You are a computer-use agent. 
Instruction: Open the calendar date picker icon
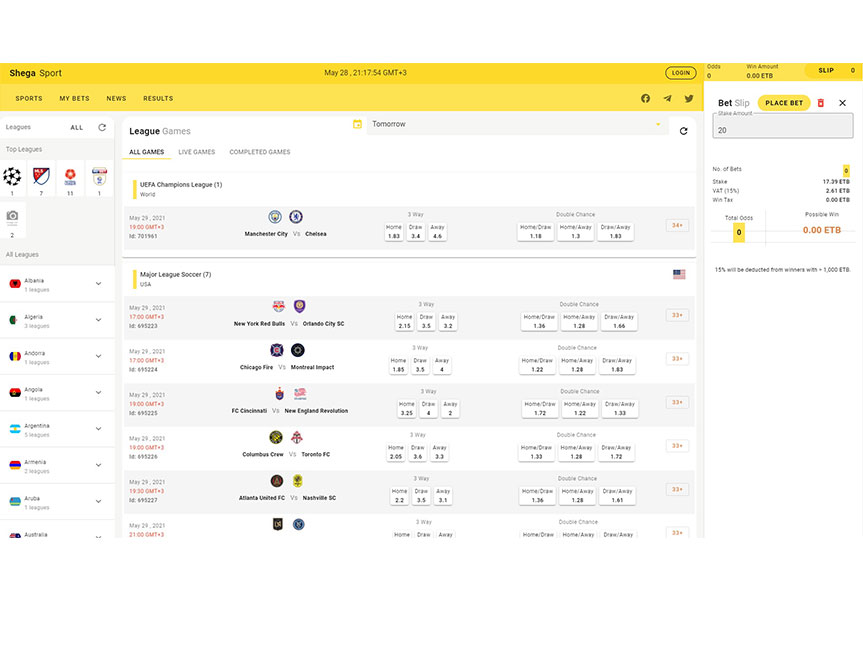click(x=357, y=124)
